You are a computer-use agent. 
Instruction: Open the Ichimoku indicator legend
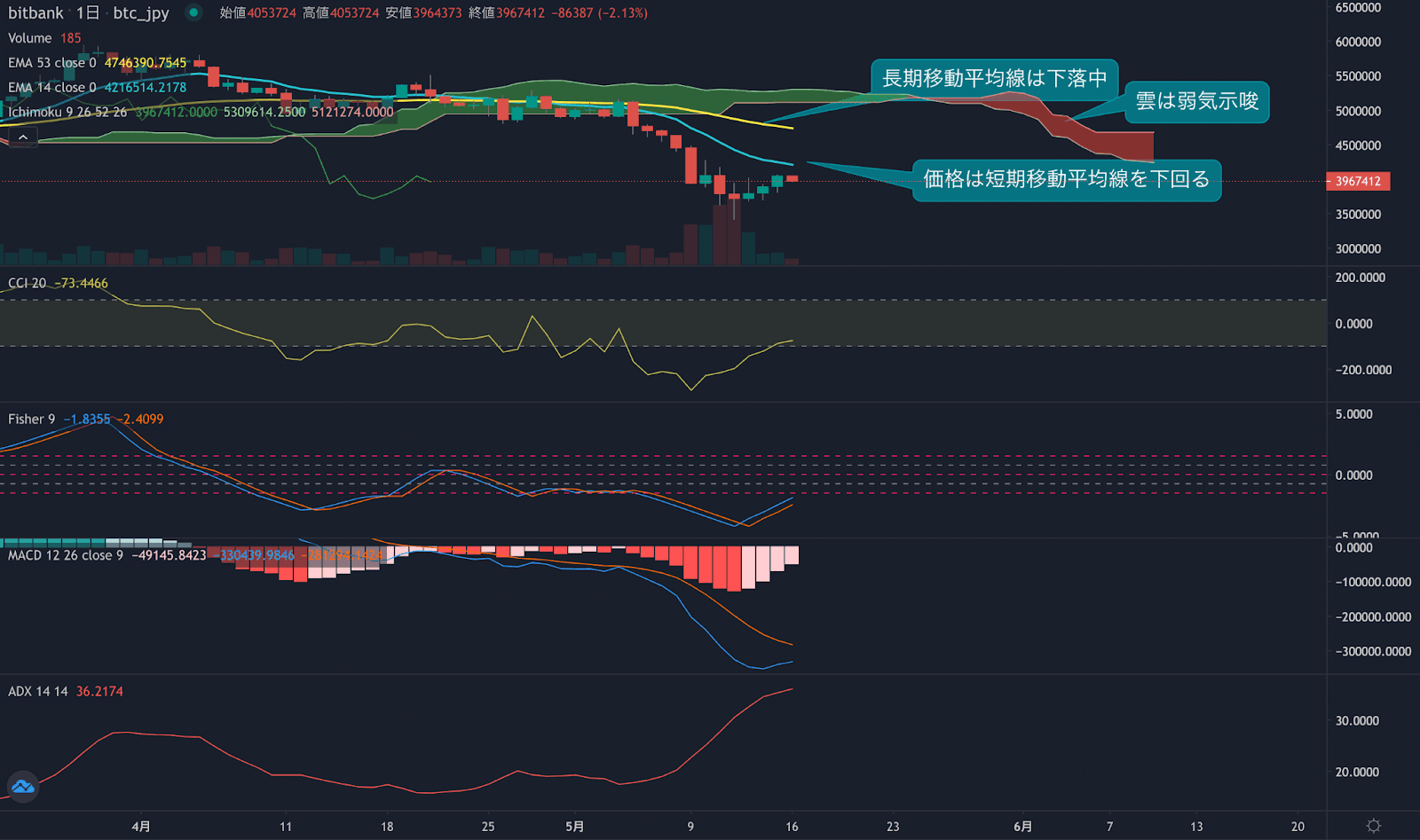point(67,113)
